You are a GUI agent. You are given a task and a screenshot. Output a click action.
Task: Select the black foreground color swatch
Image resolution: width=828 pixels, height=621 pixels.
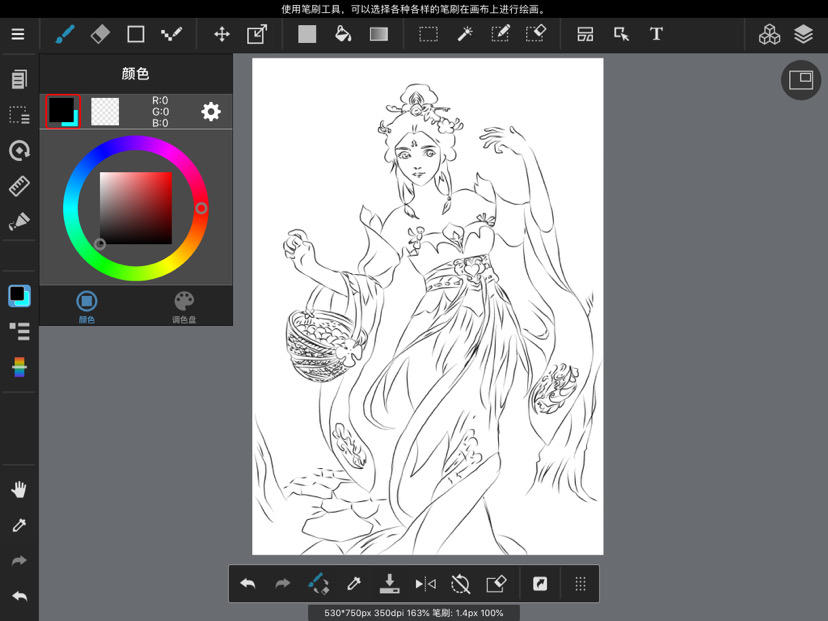[x=63, y=111]
